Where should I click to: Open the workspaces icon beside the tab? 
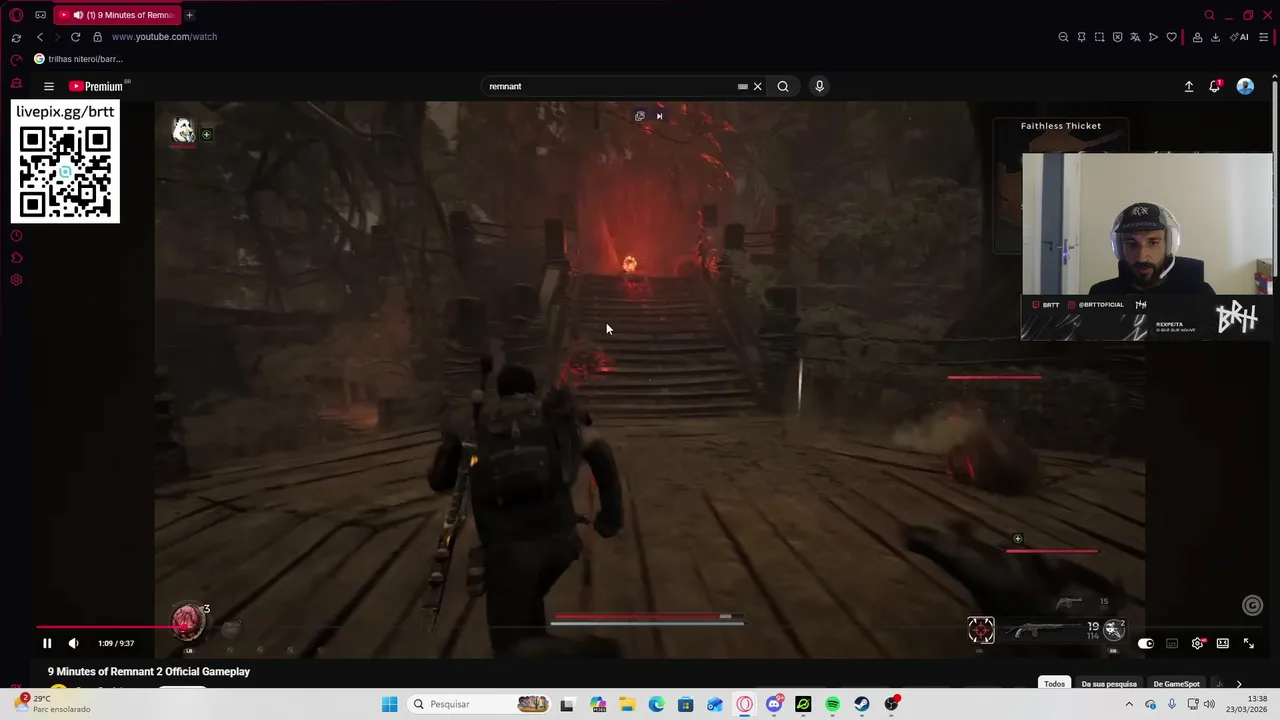pyautogui.click(x=40, y=15)
